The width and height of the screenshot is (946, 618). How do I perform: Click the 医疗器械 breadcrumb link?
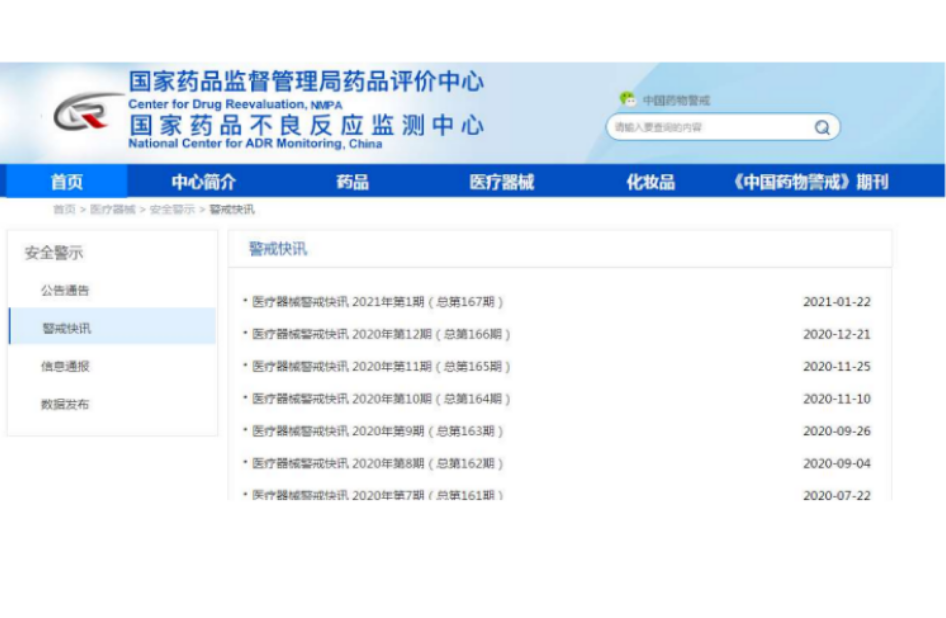(112, 210)
